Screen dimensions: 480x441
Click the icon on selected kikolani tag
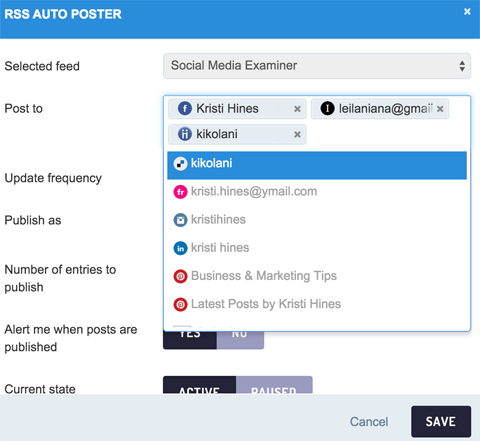click(x=185, y=134)
